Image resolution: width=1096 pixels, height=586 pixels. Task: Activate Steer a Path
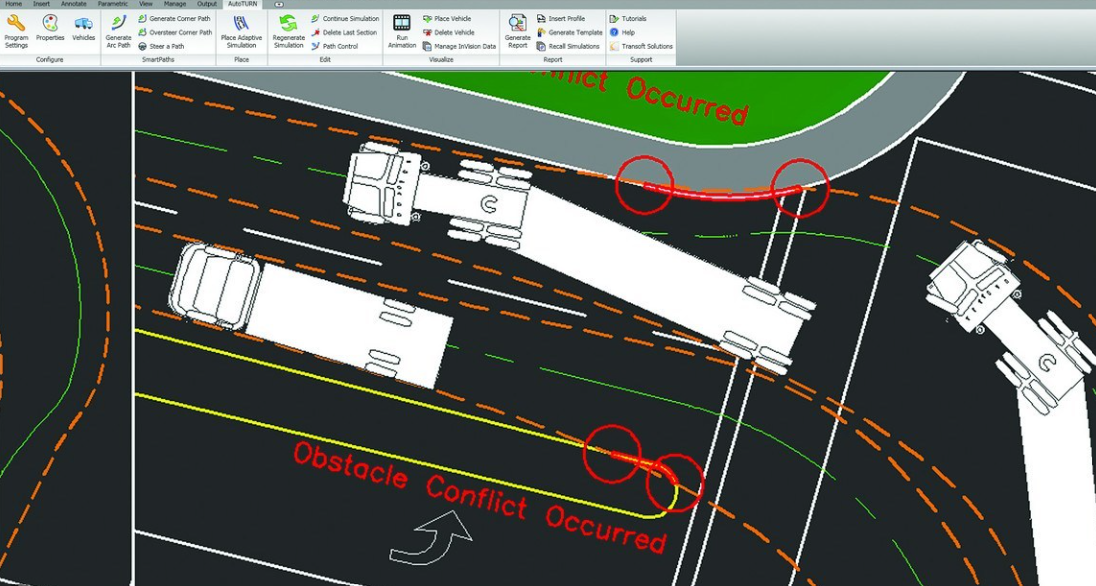[x=165, y=45]
